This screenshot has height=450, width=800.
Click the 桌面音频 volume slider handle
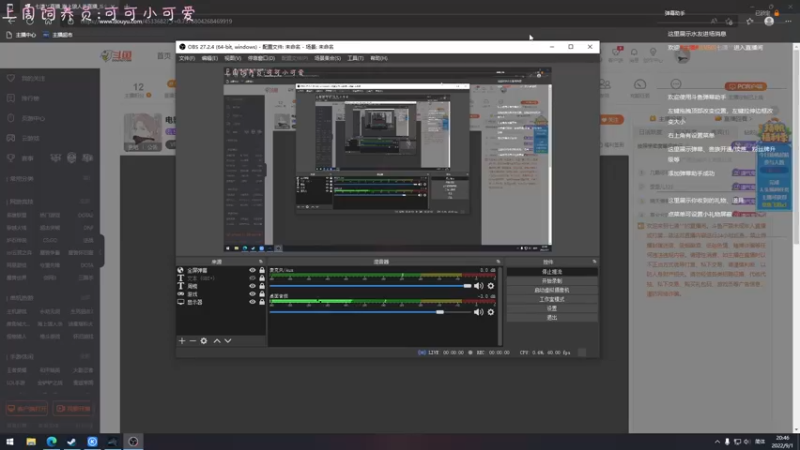tap(440, 312)
